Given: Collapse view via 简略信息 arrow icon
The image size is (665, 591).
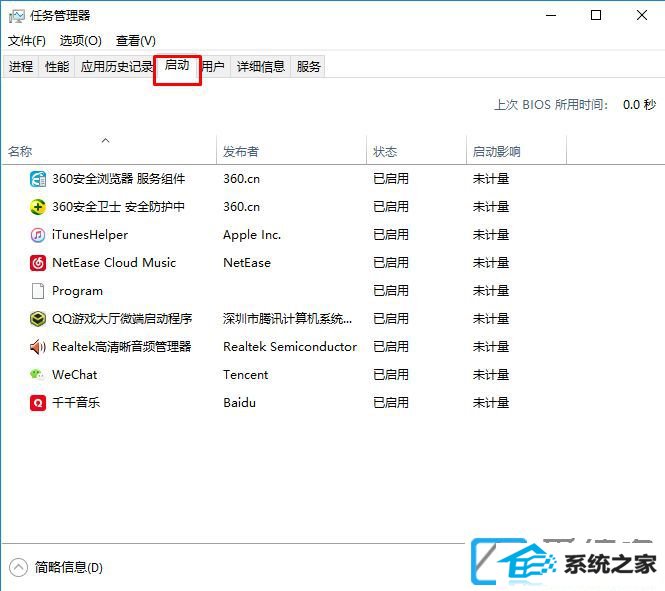Looking at the screenshot, I should point(18,567).
